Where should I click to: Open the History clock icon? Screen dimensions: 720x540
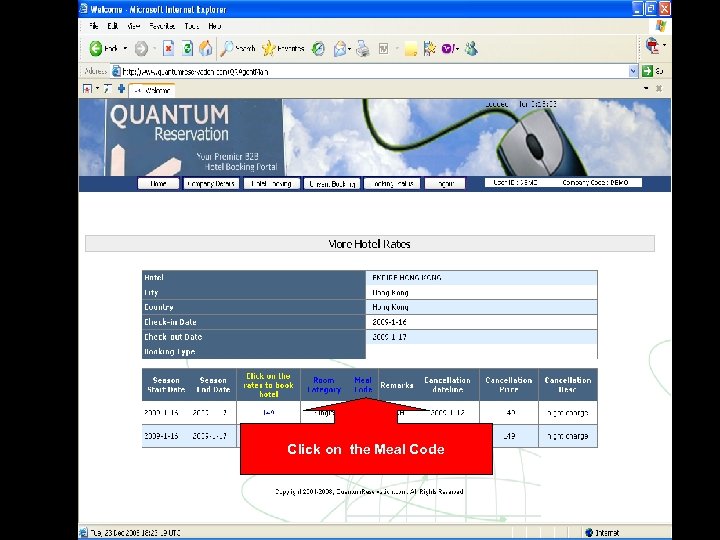(x=318, y=48)
